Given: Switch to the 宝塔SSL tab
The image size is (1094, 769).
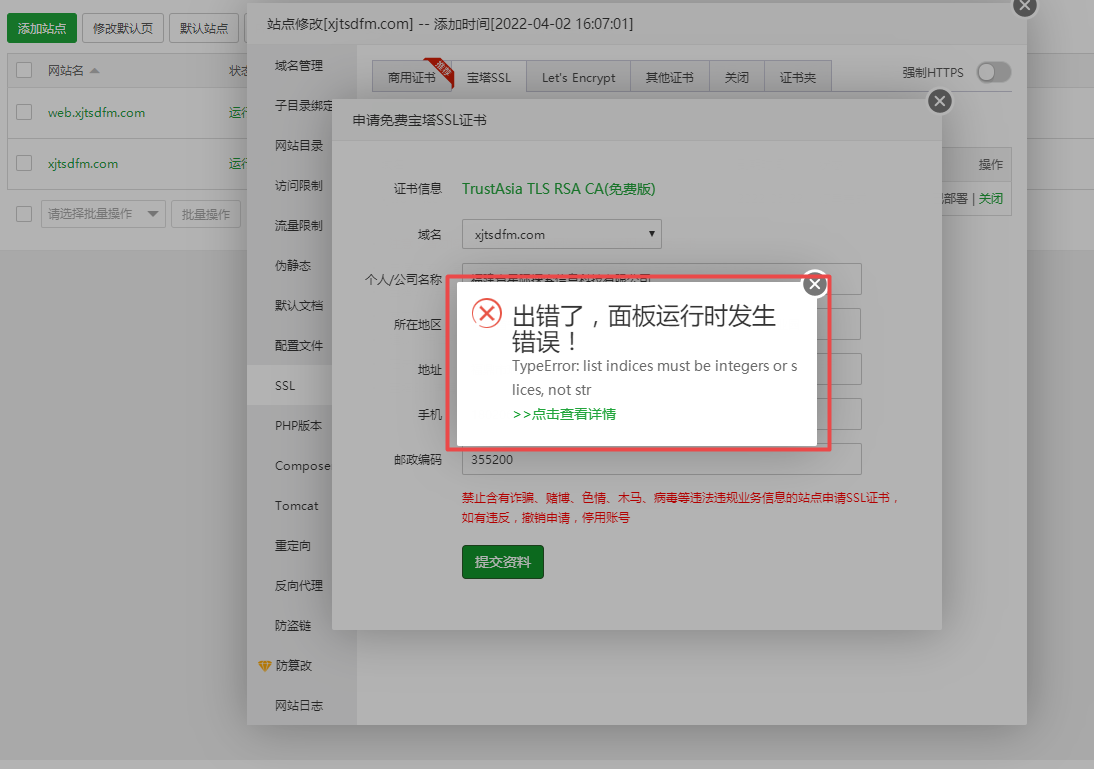Looking at the screenshot, I should point(489,77).
